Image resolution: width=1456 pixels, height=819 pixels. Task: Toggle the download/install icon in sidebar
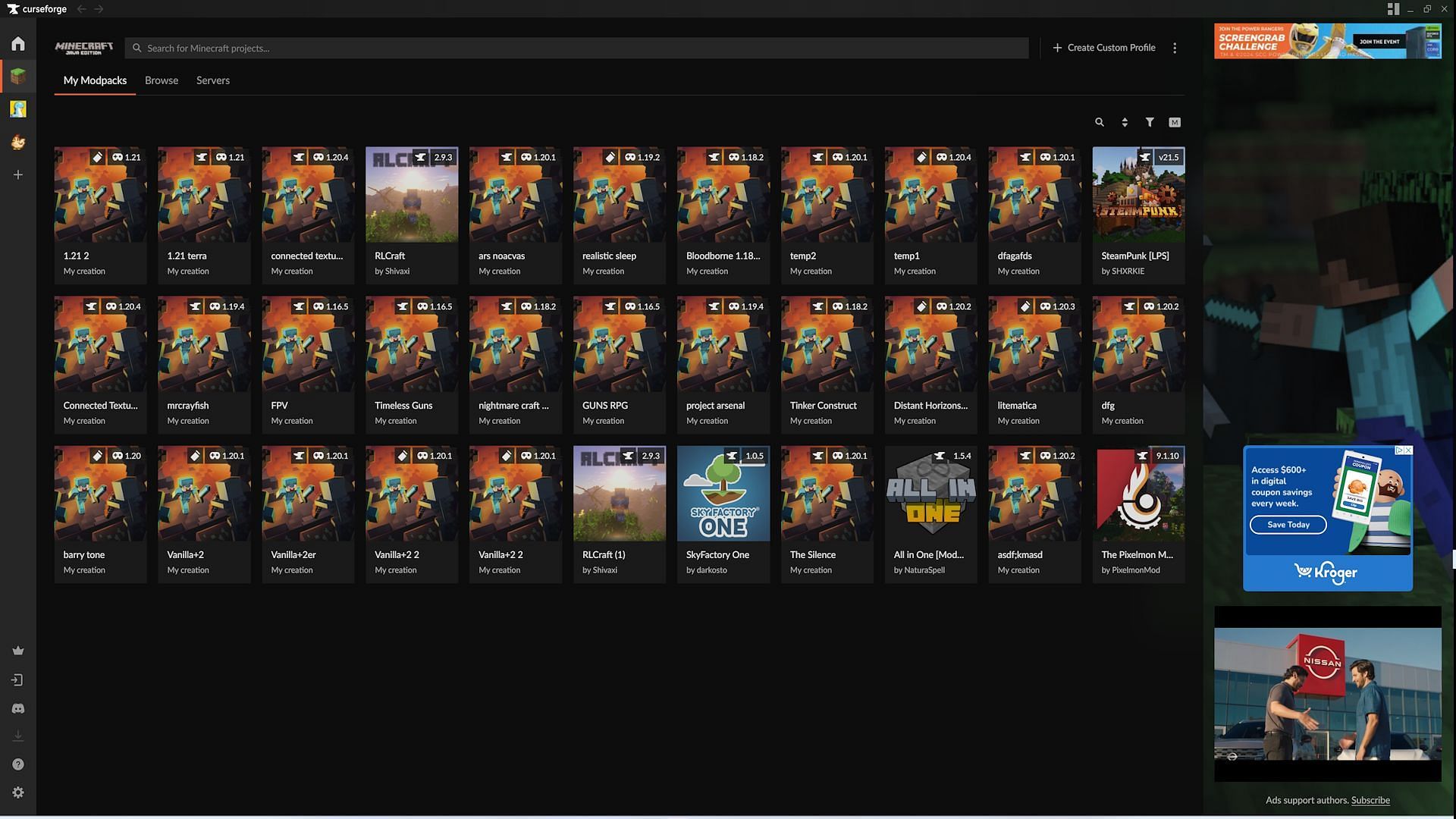[x=17, y=736]
